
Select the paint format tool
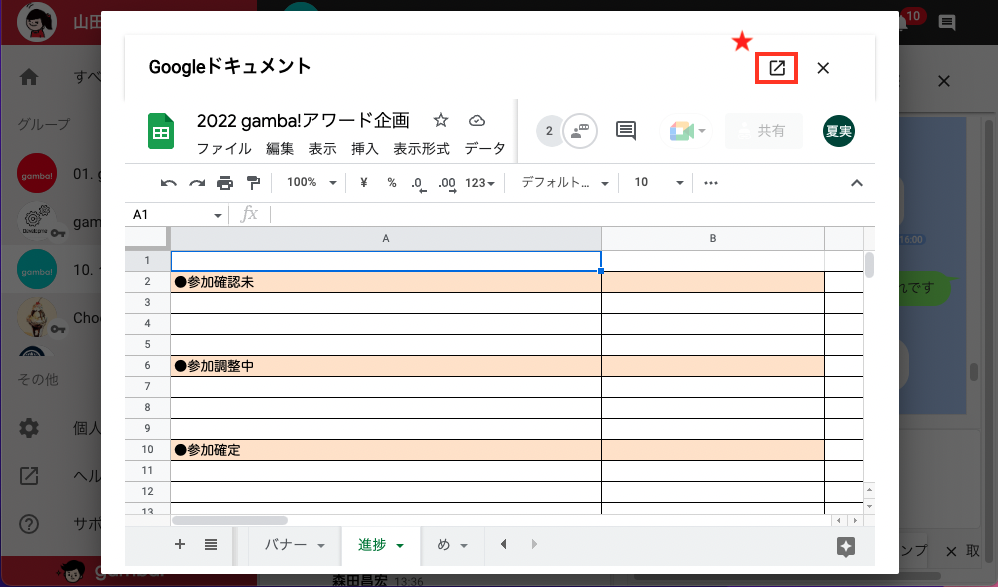coord(253,183)
